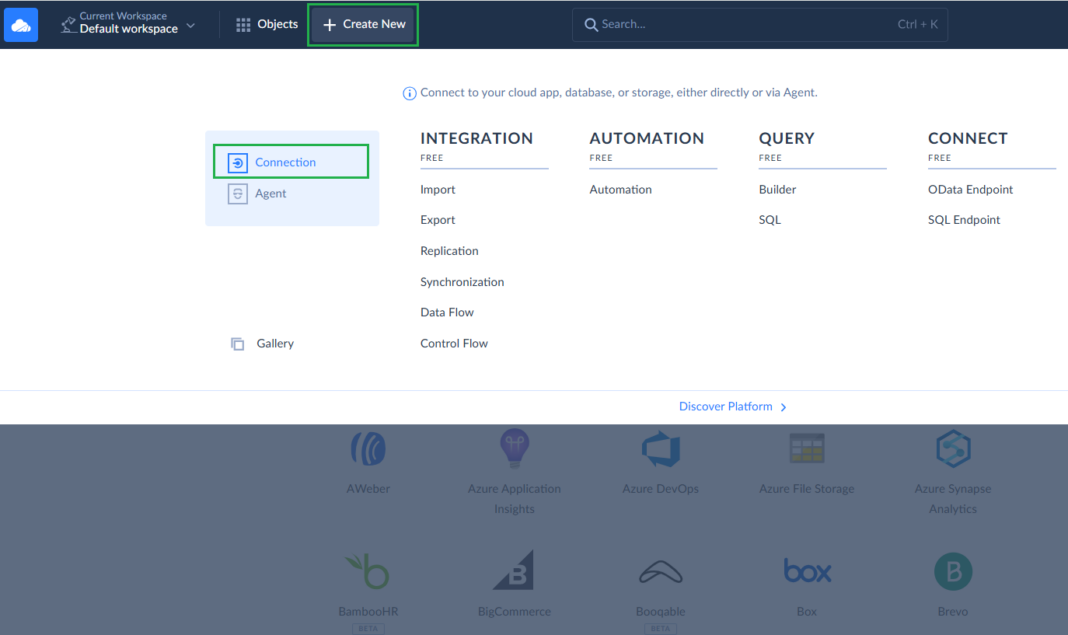Expand the Default workspace selector
The height and width of the screenshot is (635, 1068).
(128, 23)
